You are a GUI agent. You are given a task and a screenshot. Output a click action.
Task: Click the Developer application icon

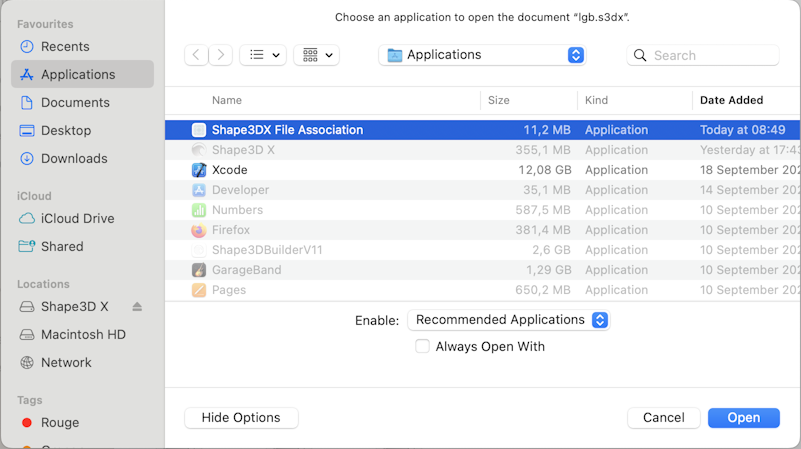point(199,190)
